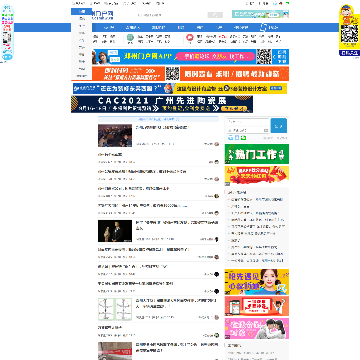Open the orange phone app promotion banner

pos(257,306)
